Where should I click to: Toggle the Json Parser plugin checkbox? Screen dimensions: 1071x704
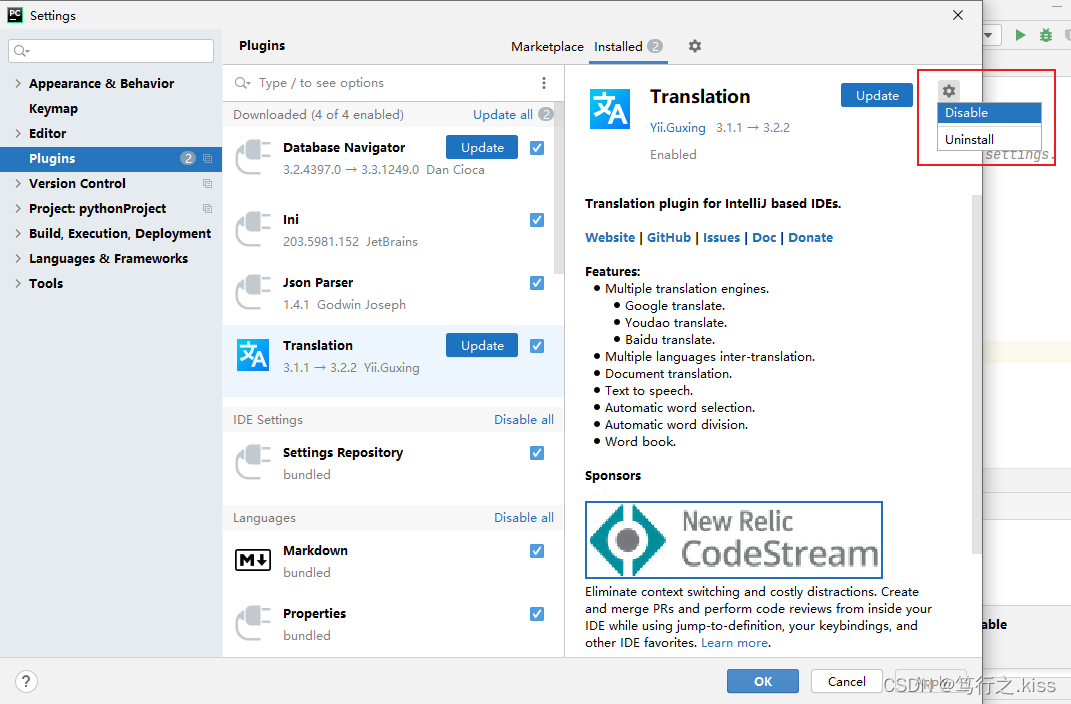click(x=537, y=283)
